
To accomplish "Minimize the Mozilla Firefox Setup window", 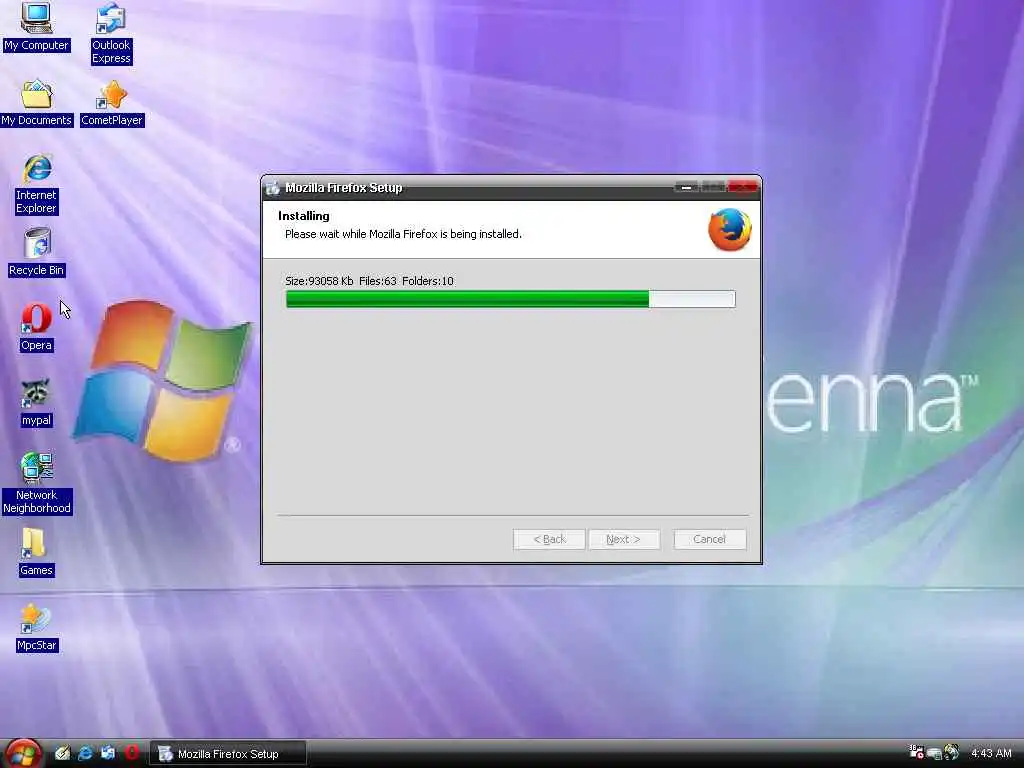I will [686, 187].
